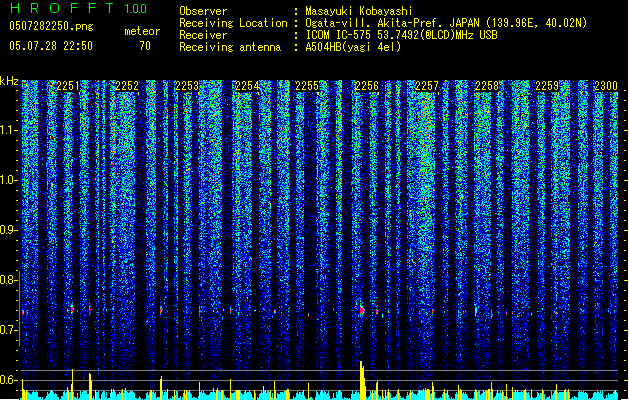The height and width of the screenshot is (400, 629).
Task: Click the 2257 time marker
Action: pos(427,85)
